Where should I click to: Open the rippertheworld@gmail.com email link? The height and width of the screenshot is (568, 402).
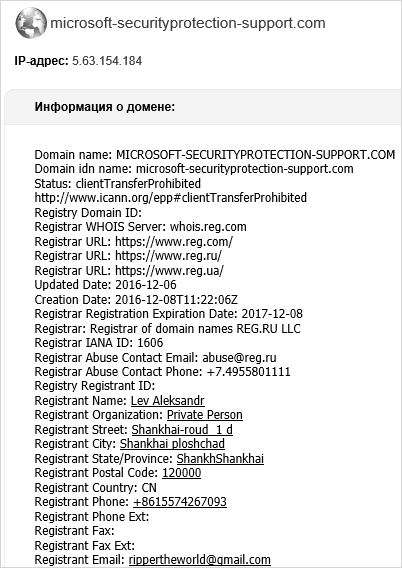tap(200, 560)
